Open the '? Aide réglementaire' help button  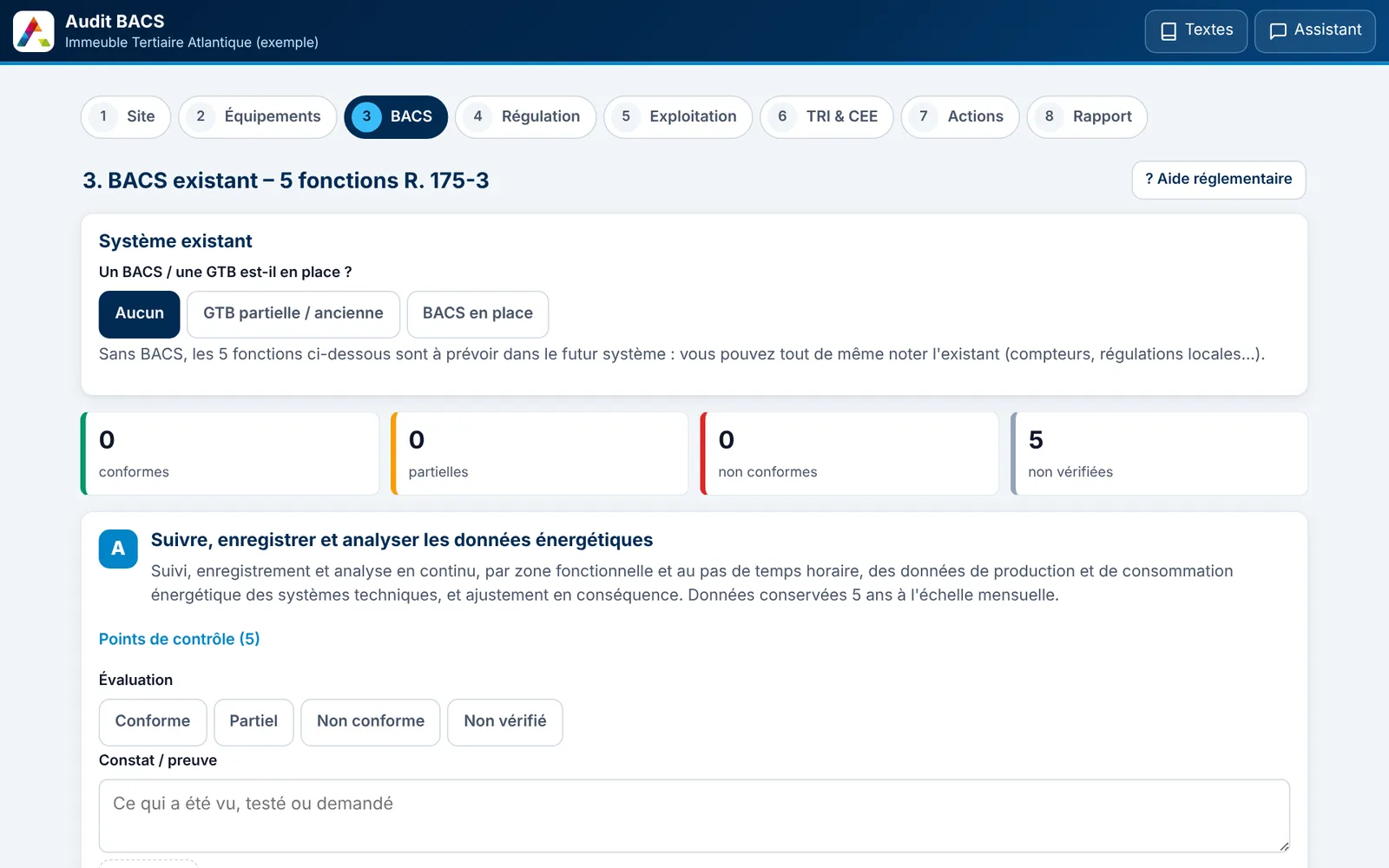(1219, 180)
